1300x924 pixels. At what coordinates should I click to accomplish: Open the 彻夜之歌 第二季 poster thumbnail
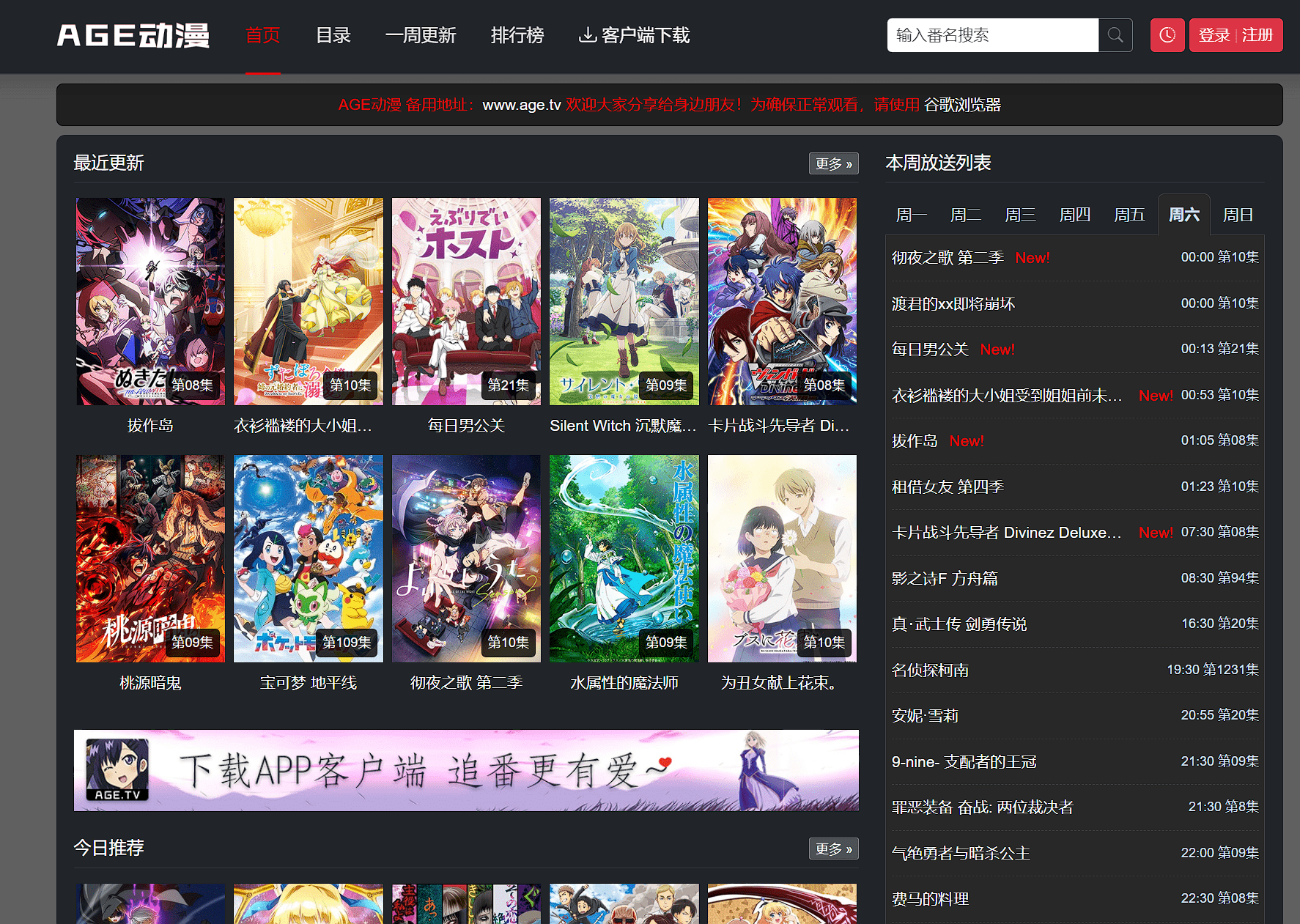click(x=466, y=558)
